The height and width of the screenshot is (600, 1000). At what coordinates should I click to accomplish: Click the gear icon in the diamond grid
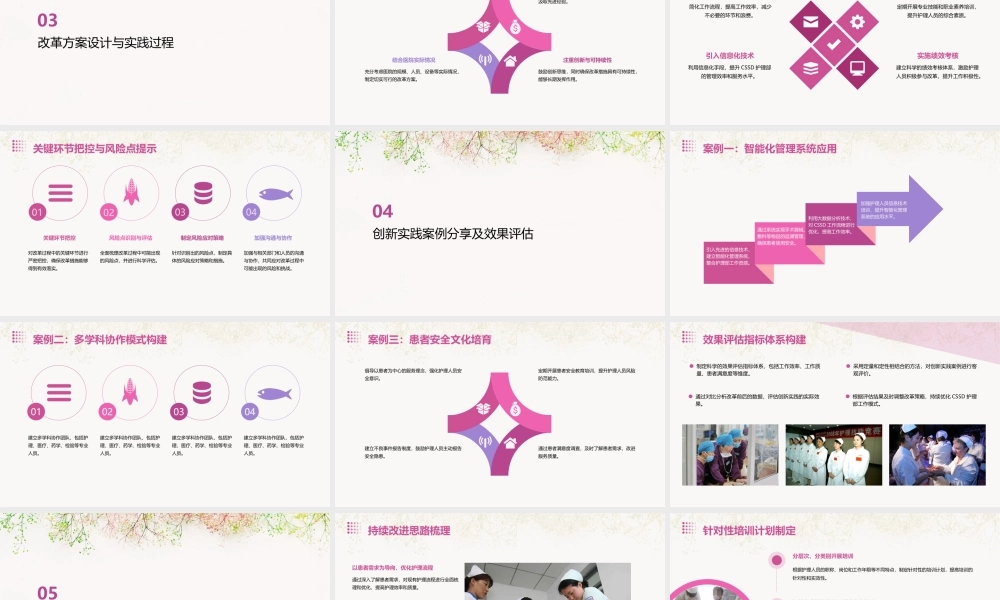point(857,22)
